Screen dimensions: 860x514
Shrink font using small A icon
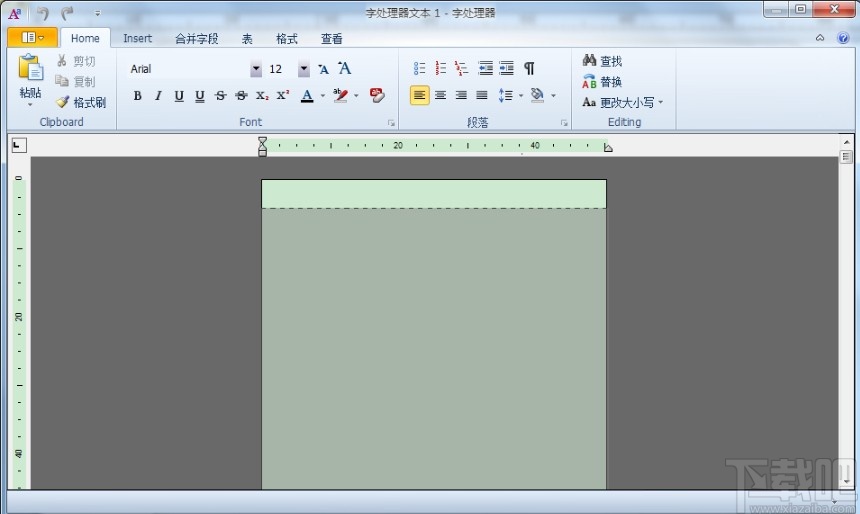(323, 69)
